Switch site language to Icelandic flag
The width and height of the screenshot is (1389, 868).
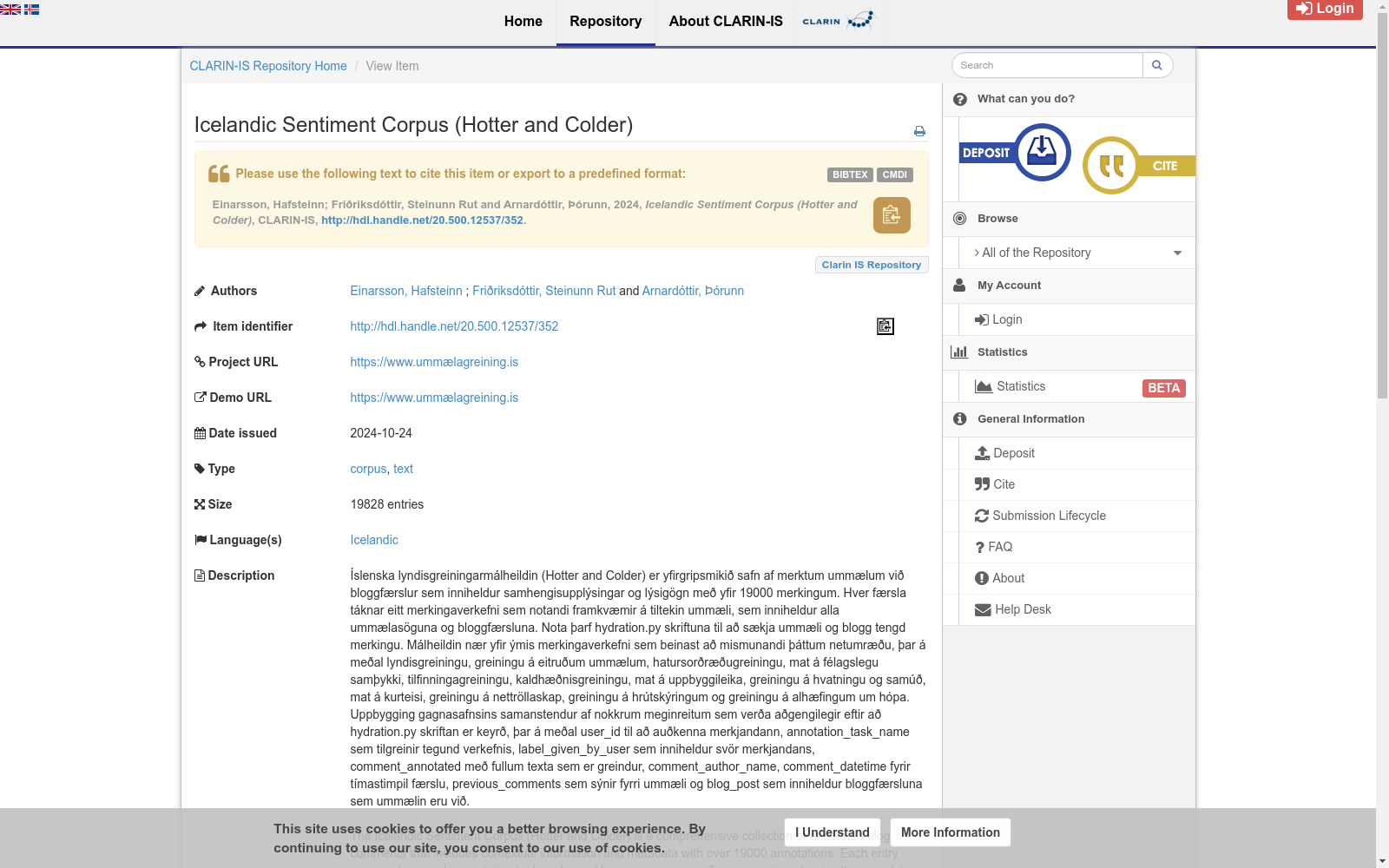tap(31, 10)
